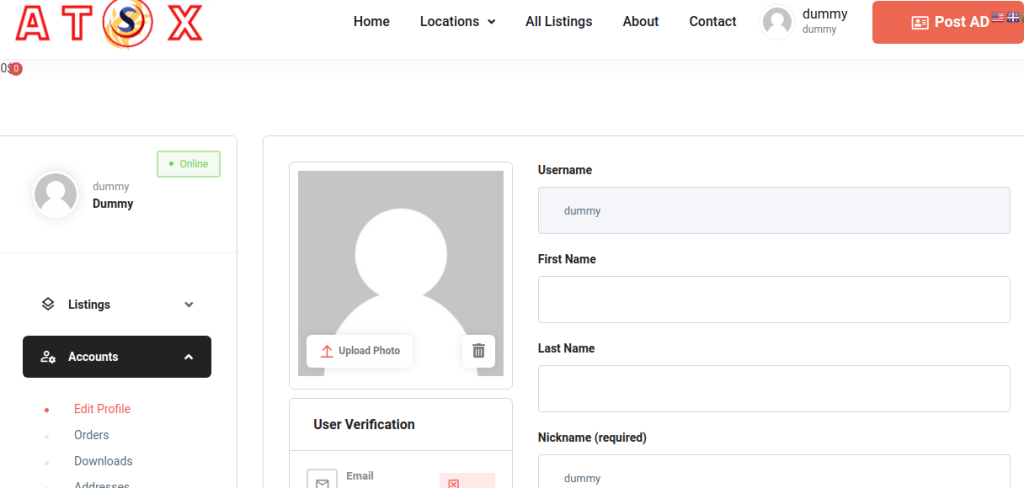Click the large profile photo placeholder

point(400,250)
